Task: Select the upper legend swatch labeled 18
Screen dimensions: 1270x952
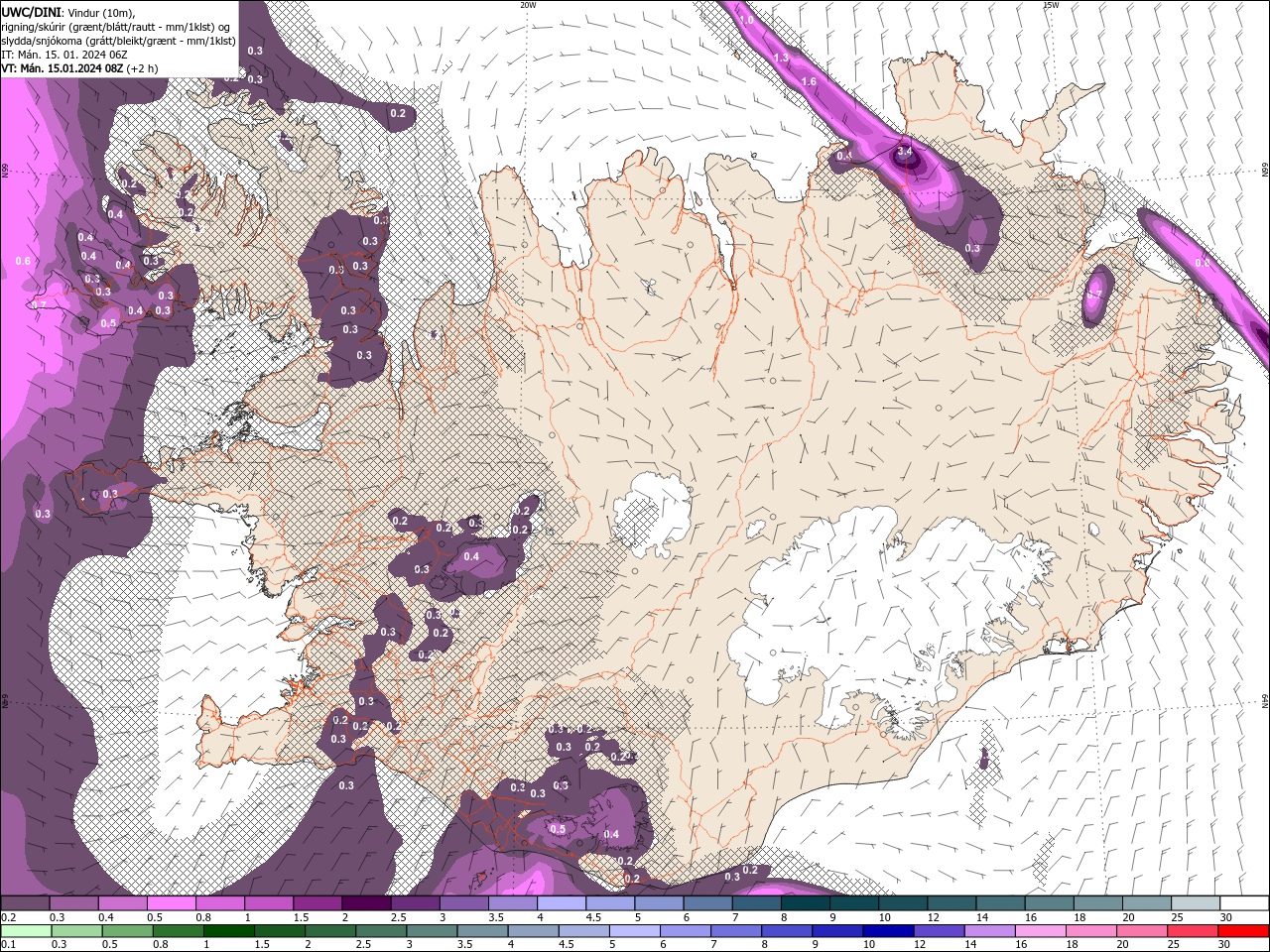Action: pyautogui.click(x=1099, y=903)
